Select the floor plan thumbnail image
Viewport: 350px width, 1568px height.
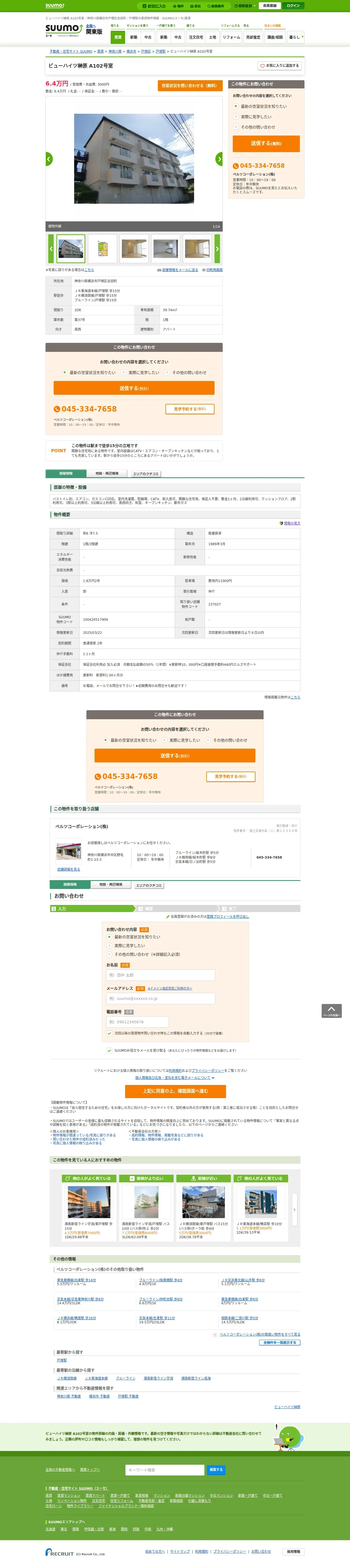(x=102, y=249)
